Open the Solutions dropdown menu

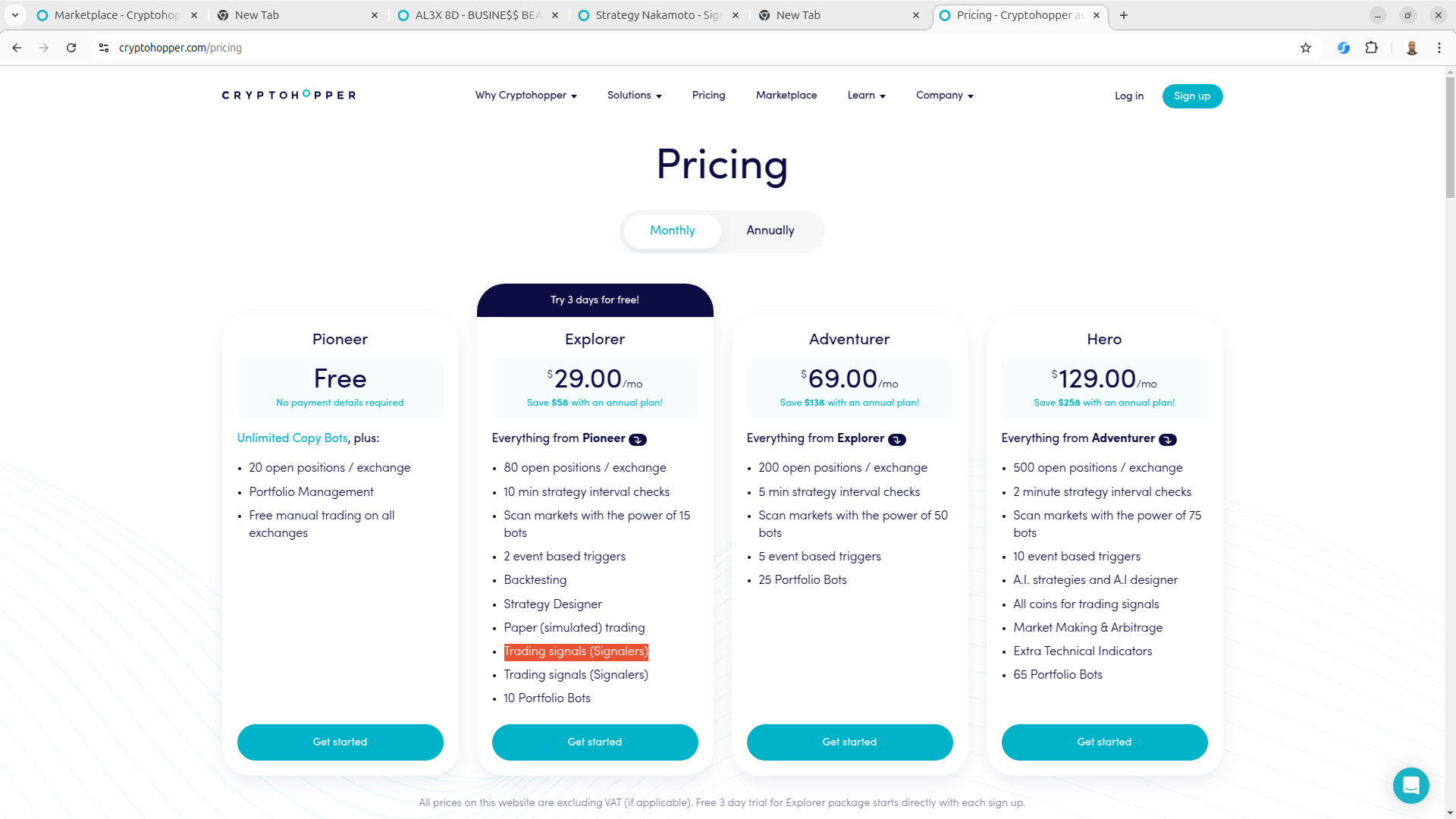635,96
